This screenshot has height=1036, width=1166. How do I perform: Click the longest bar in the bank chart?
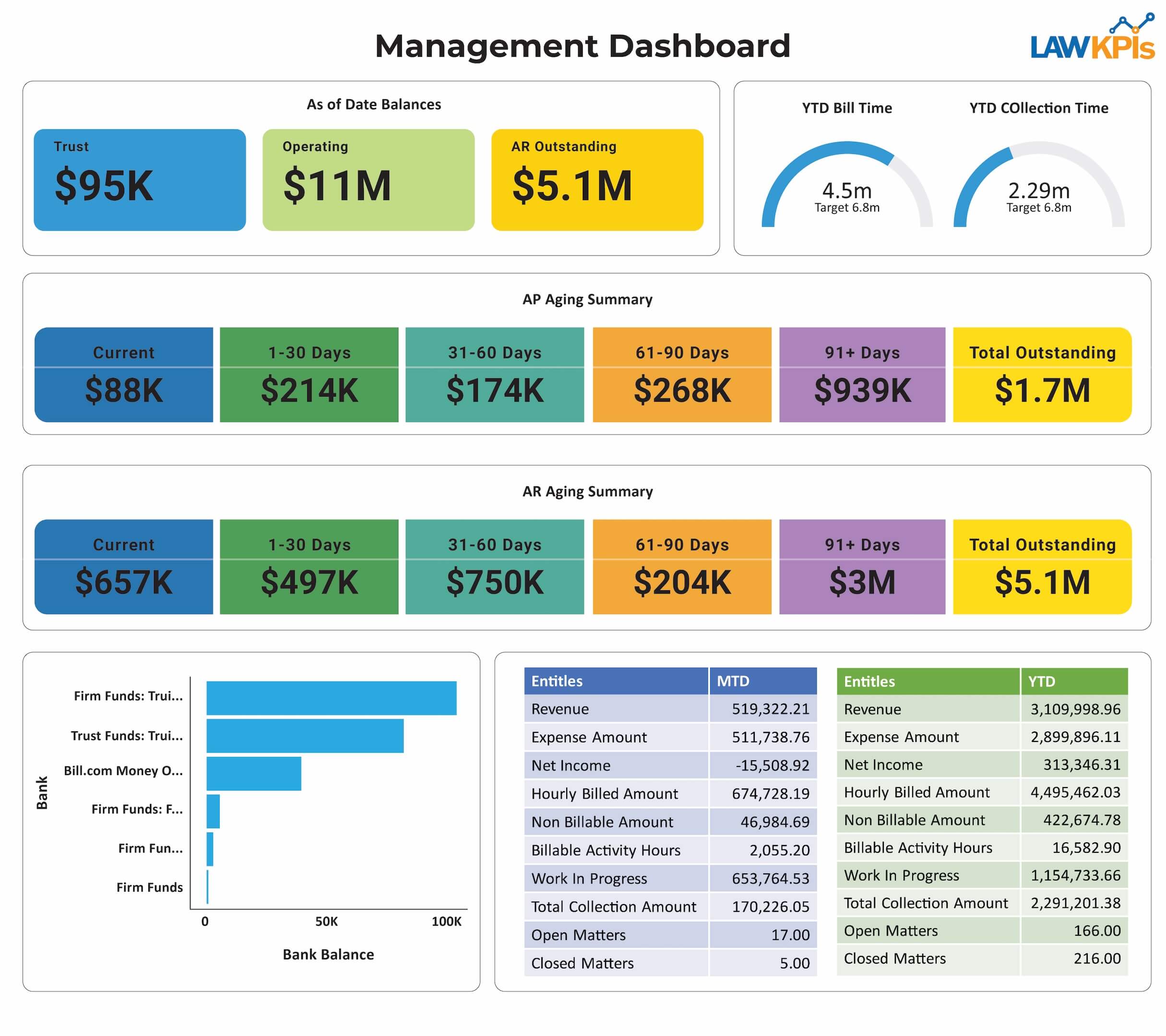point(331,698)
